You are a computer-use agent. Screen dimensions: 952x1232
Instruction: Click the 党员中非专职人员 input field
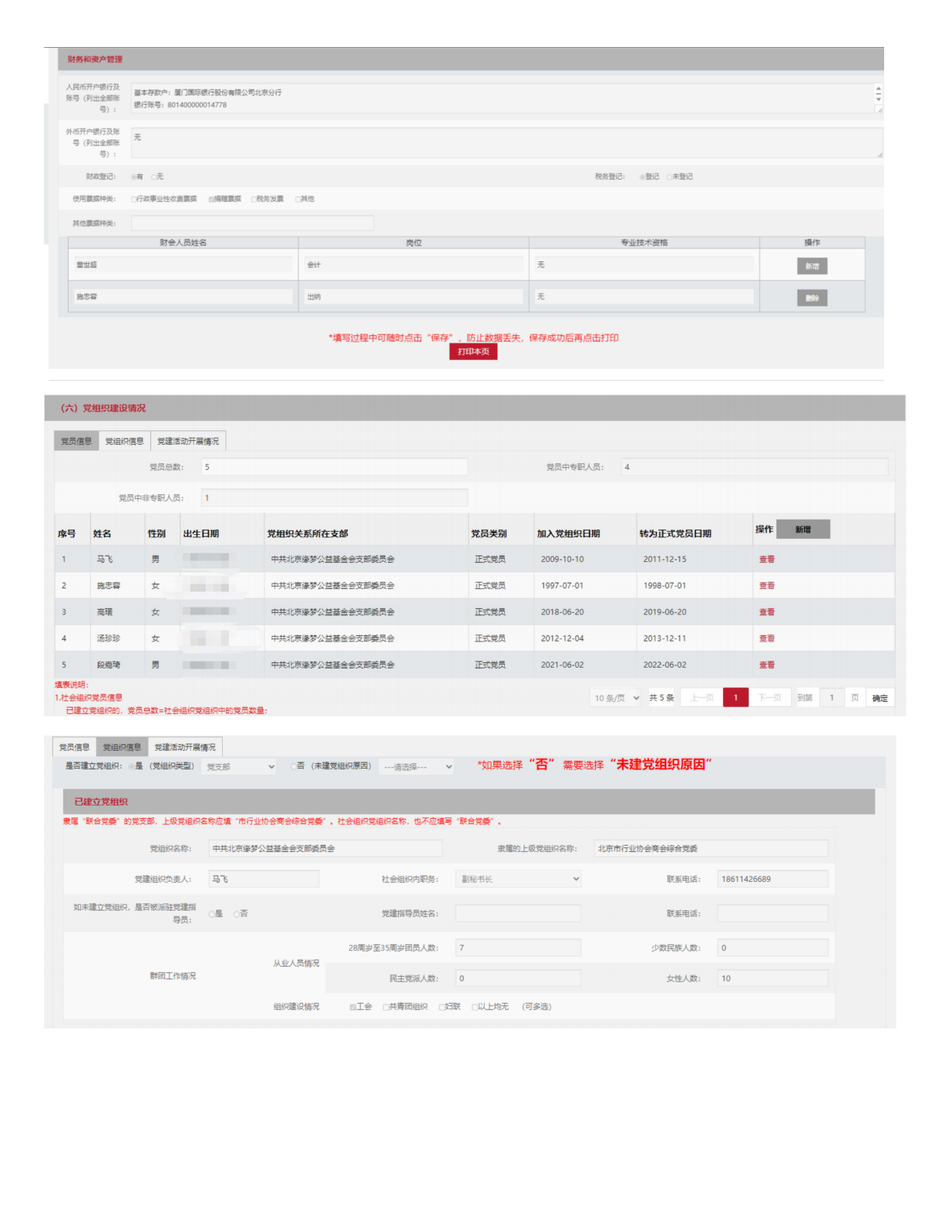pyautogui.click(x=335, y=498)
